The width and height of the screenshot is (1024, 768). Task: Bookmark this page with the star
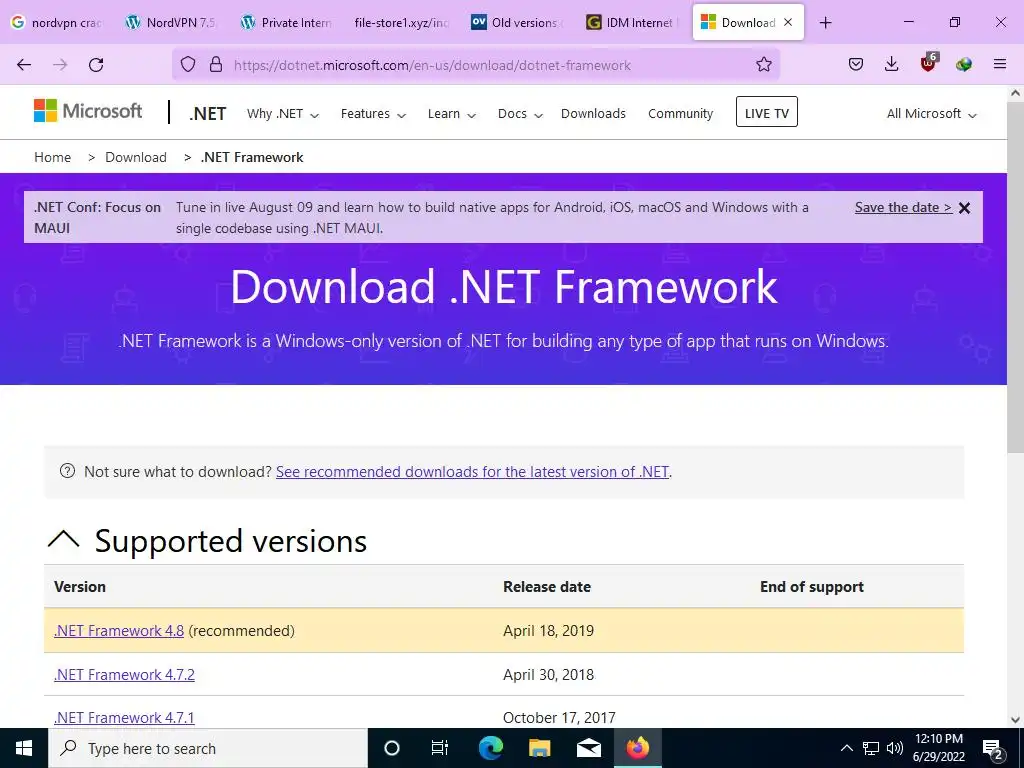coord(763,65)
